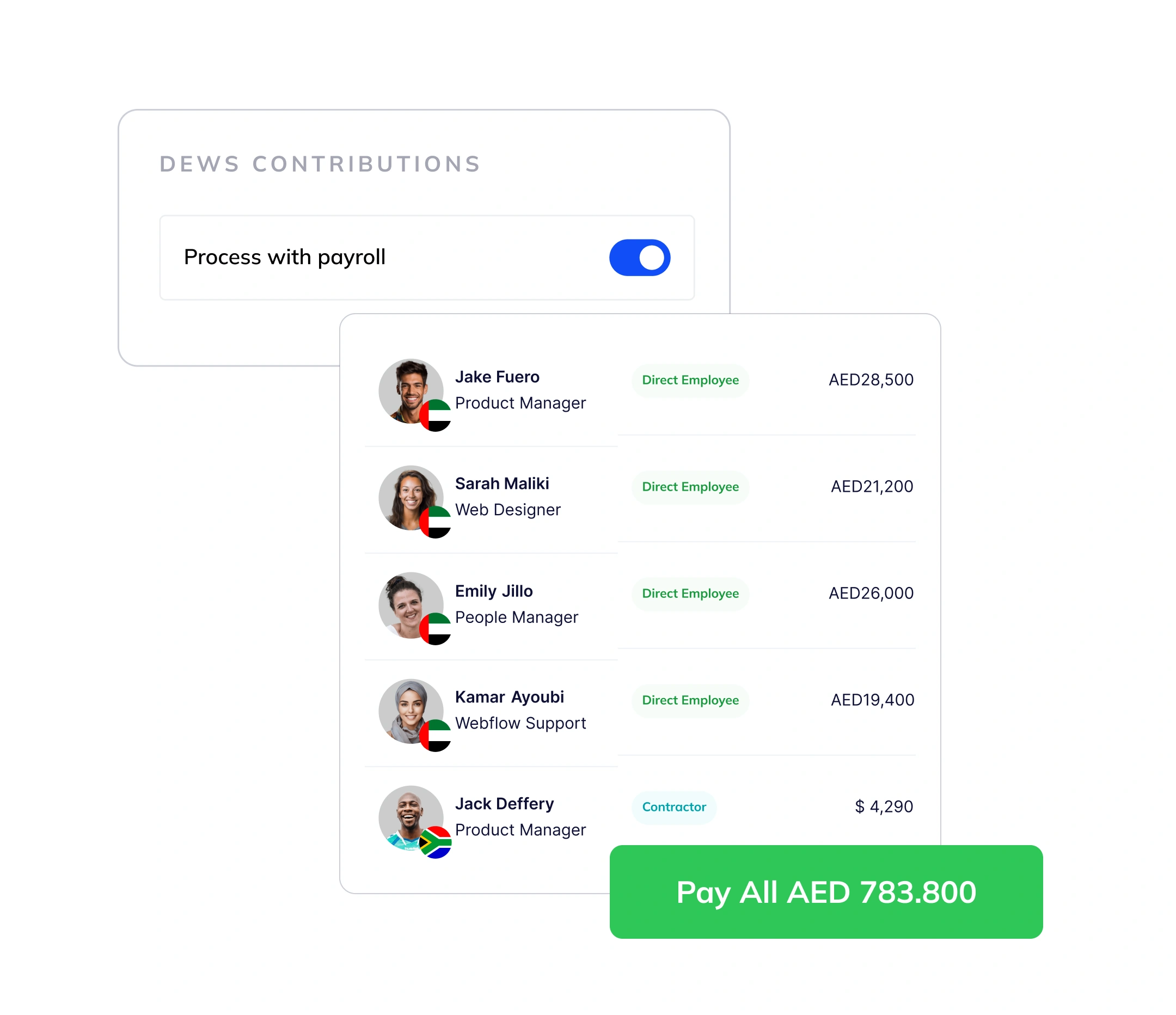Image resolution: width=1176 pixels, height=1015 pixels.
Task: Open Sarah Maliki's profile photo
Action: [x=411, y=498]
